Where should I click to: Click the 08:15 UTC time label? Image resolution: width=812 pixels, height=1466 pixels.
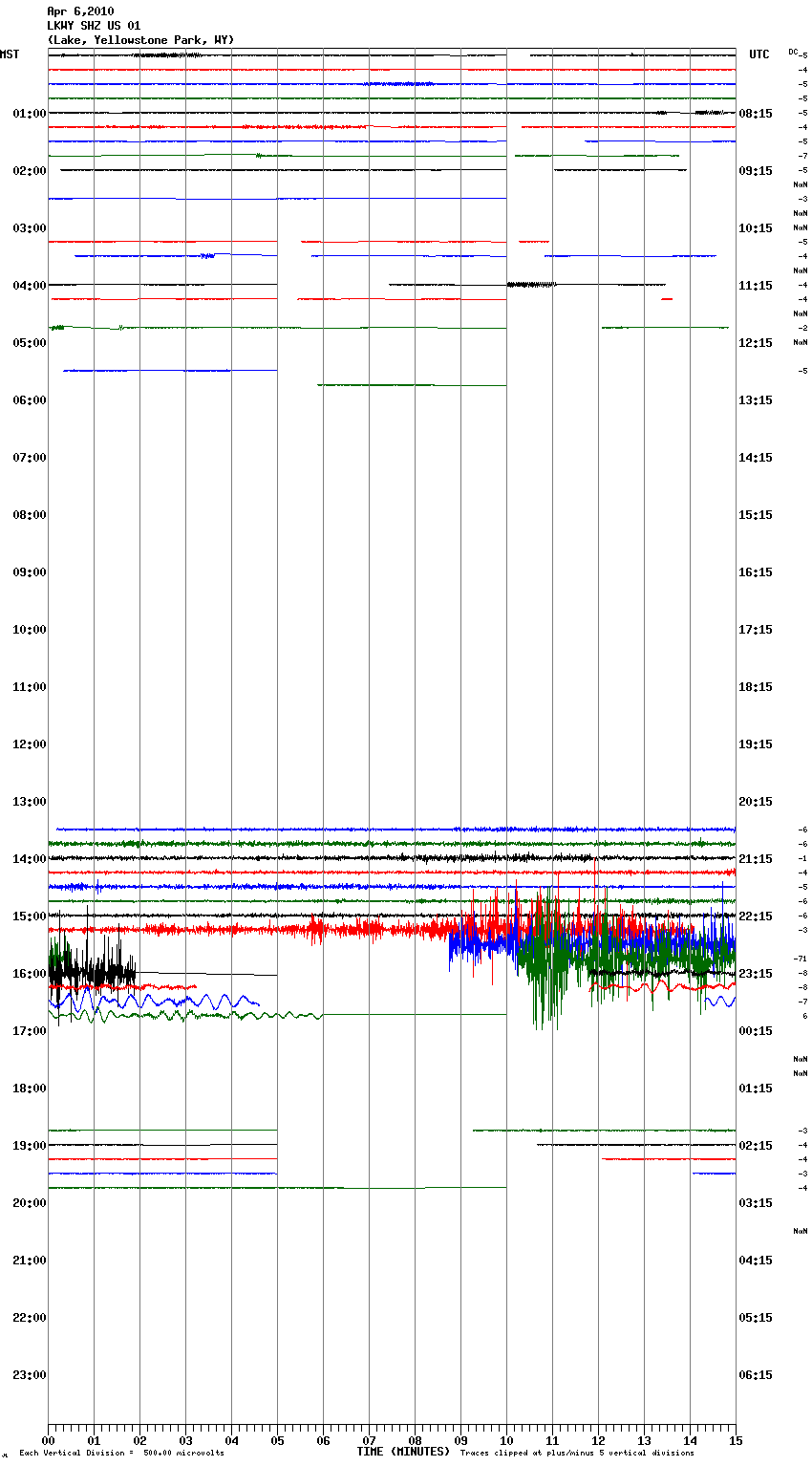pyautogui.click(x=756, y=114)
